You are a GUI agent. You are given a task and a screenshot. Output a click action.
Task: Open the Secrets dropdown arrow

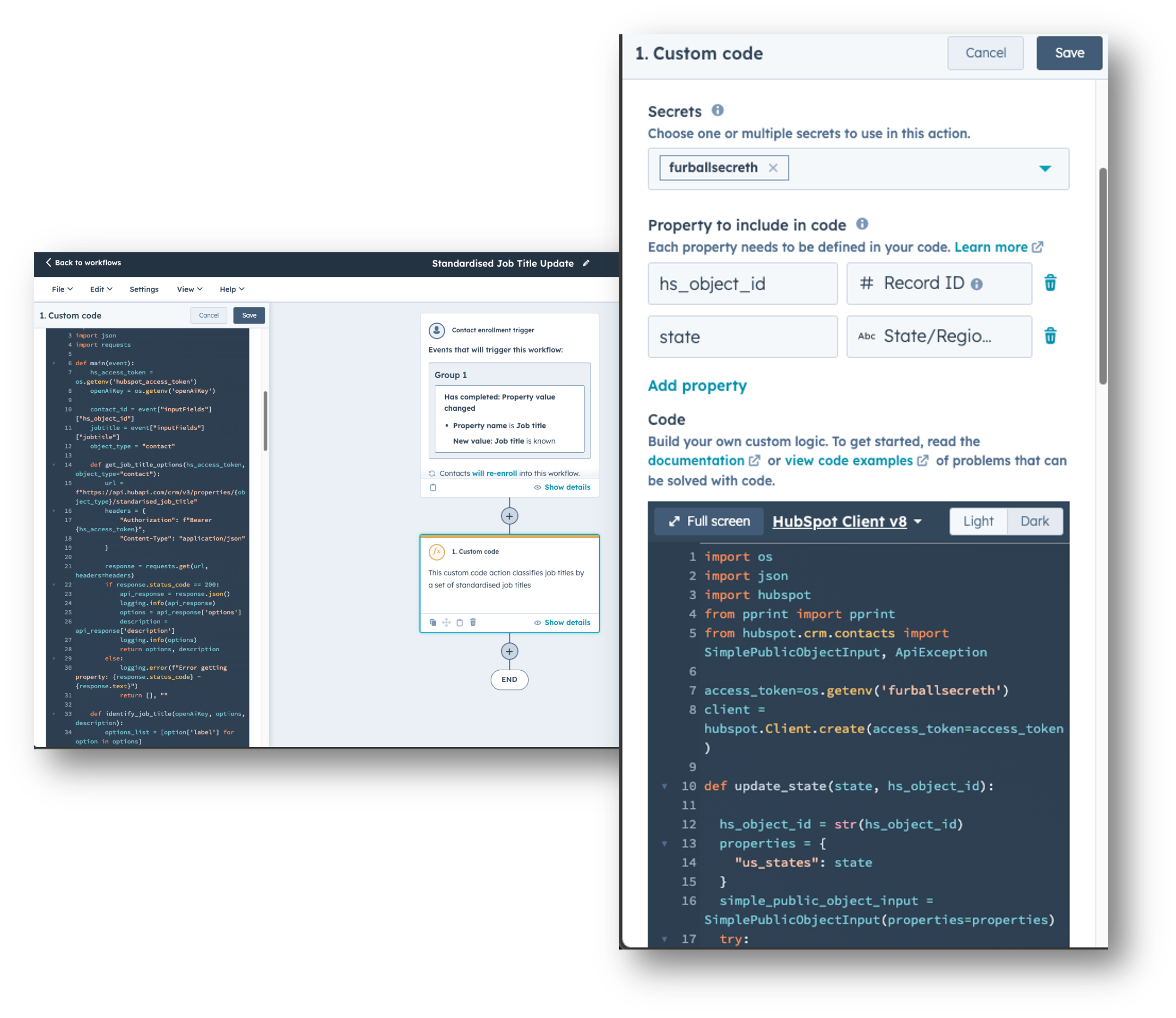click(1045, 169)
